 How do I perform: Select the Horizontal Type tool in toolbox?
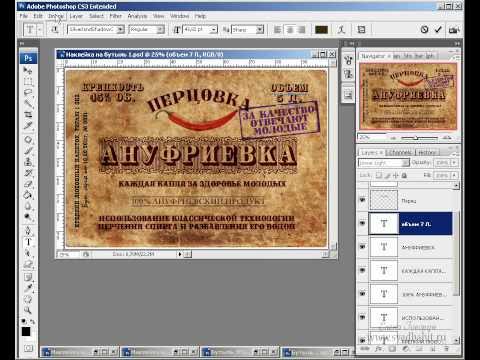click(x=28, y=242)
